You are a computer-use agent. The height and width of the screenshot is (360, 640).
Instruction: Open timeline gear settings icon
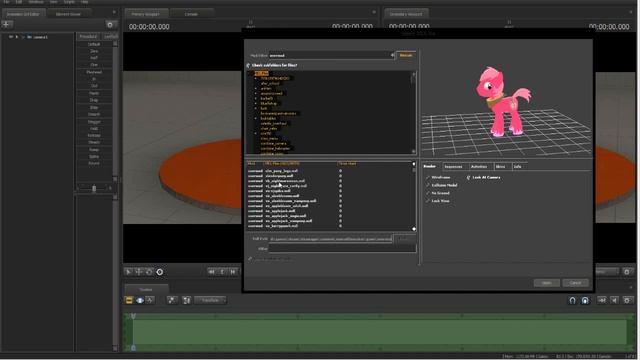627,301
